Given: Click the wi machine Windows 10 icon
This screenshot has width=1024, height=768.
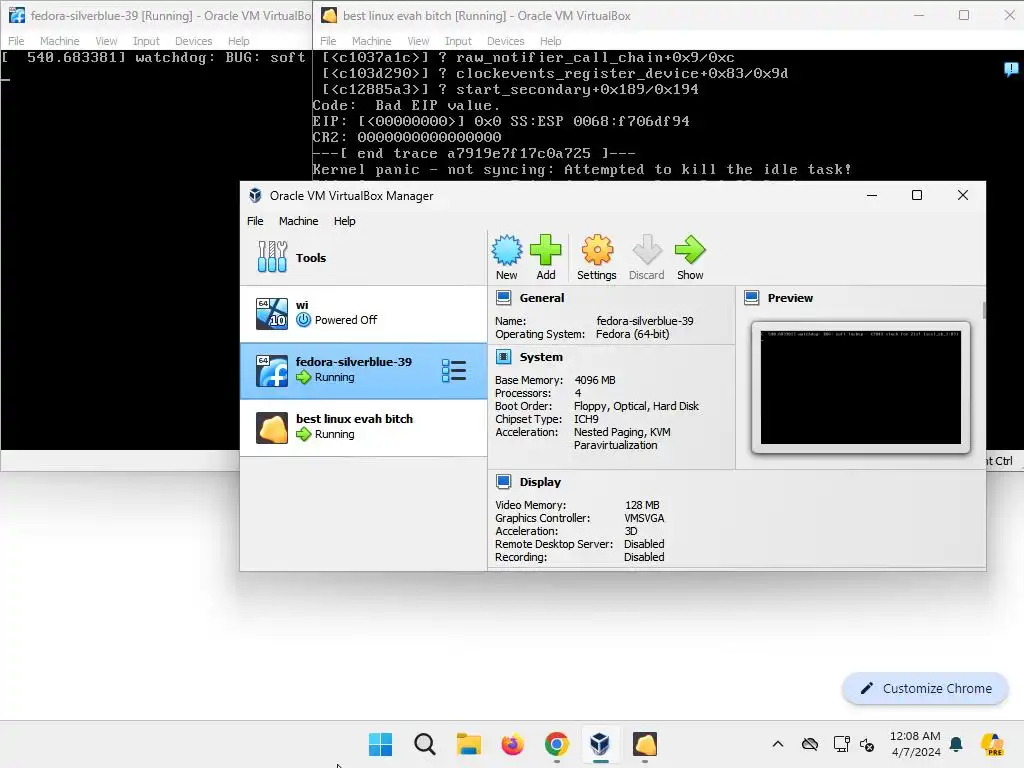Looking at the screenshot, I should pos(272,313).
